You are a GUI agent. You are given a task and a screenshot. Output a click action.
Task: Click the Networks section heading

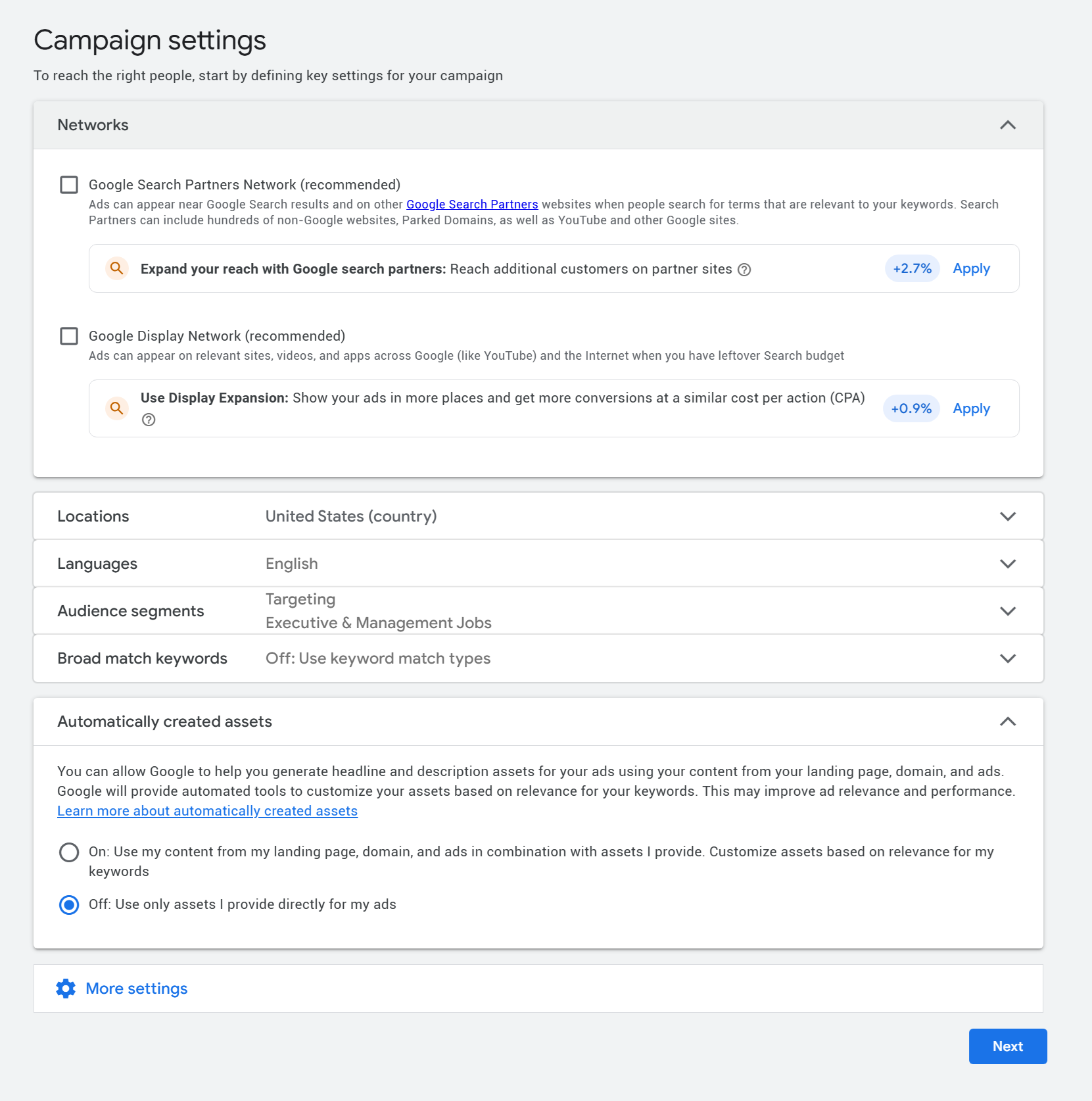pyautogui.click(x=93, y=125)
